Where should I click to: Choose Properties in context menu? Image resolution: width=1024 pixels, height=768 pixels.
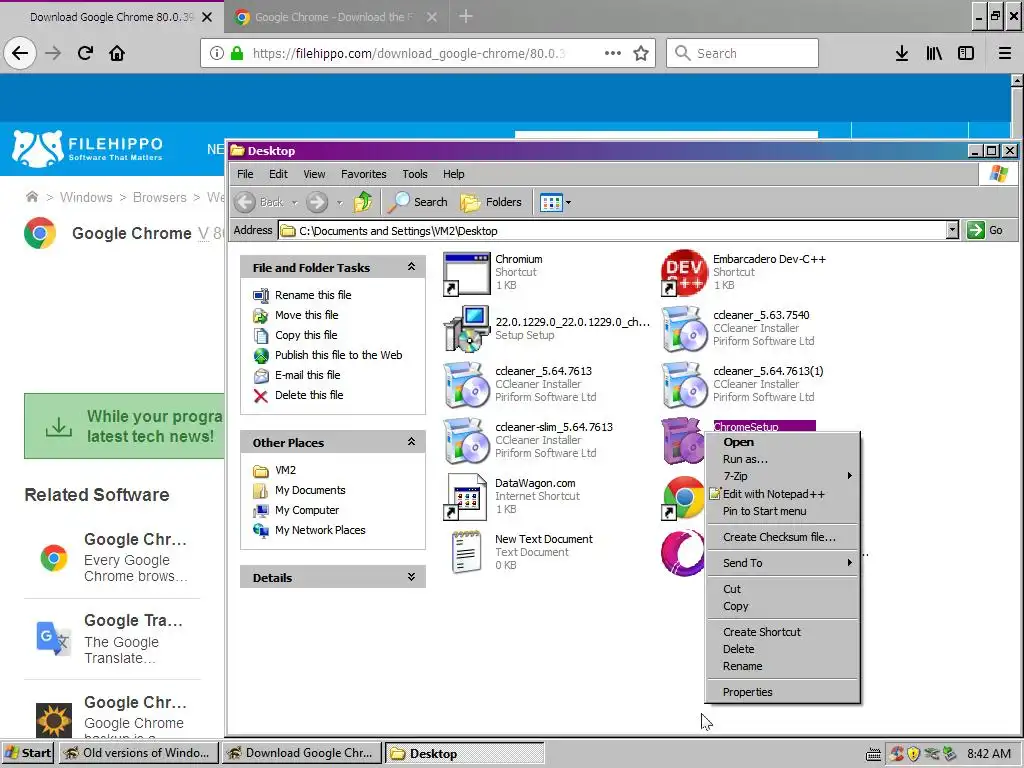(x=782, y=692)
